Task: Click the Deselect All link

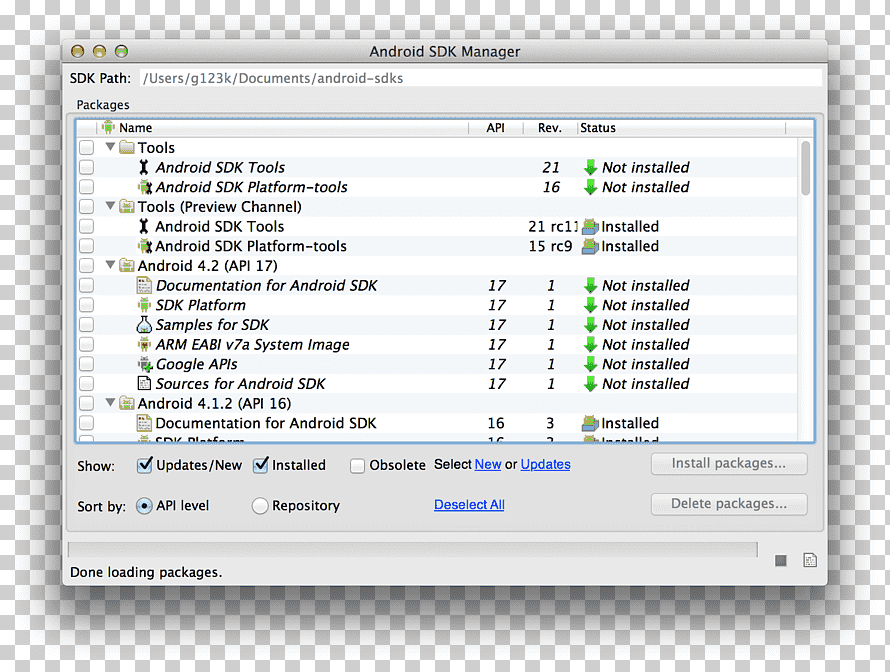Action: tap(469, 505)
